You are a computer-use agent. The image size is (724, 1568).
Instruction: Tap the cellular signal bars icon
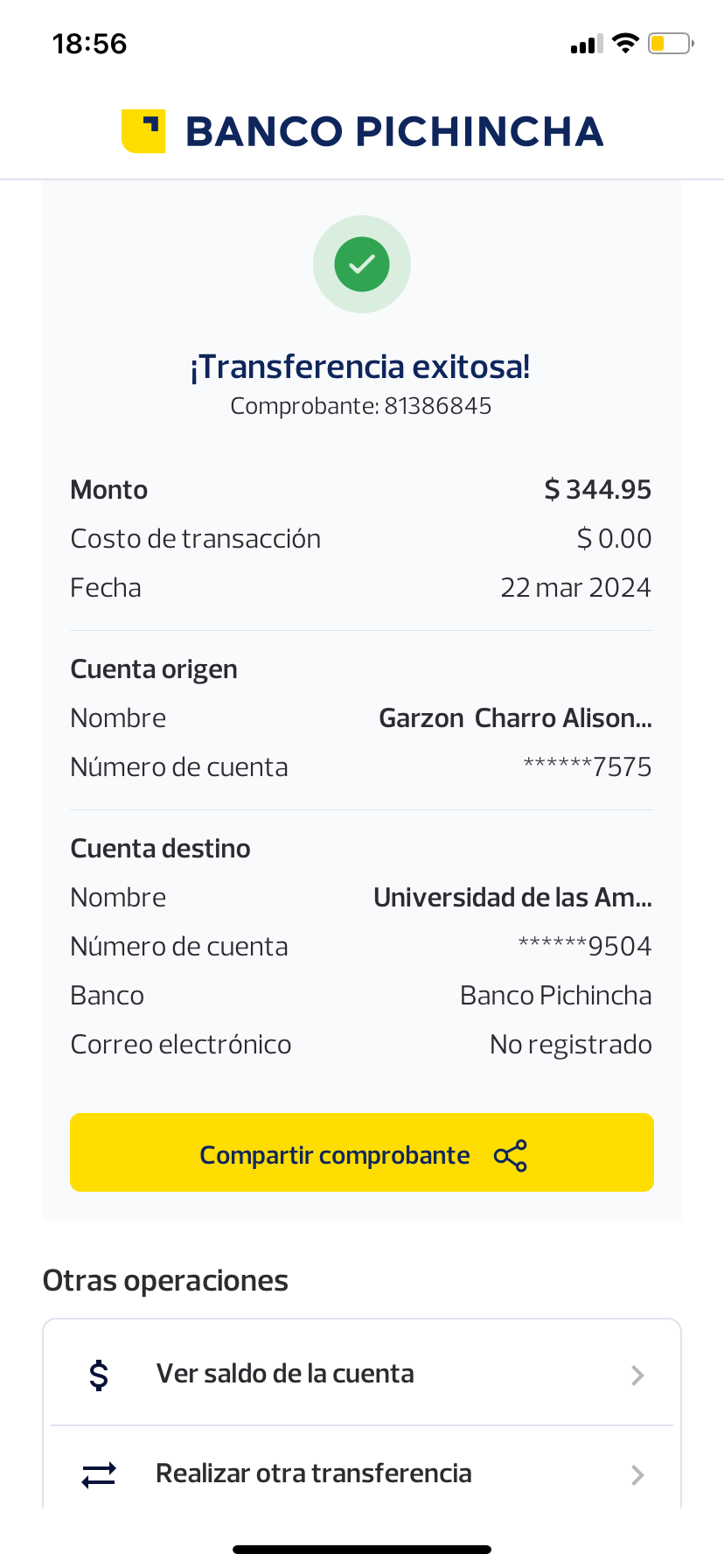586,44
